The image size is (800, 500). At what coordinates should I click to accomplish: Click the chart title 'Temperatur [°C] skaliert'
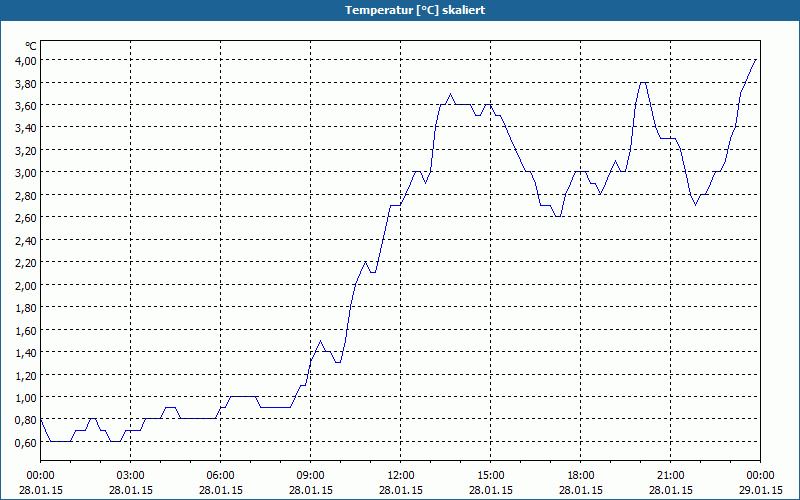[x=415, y=10]
